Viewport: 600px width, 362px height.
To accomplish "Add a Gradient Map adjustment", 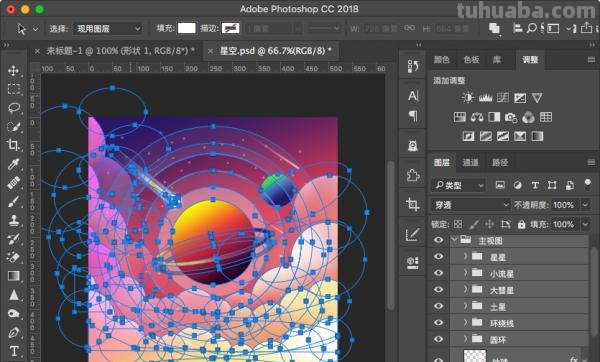I will 537,136.
